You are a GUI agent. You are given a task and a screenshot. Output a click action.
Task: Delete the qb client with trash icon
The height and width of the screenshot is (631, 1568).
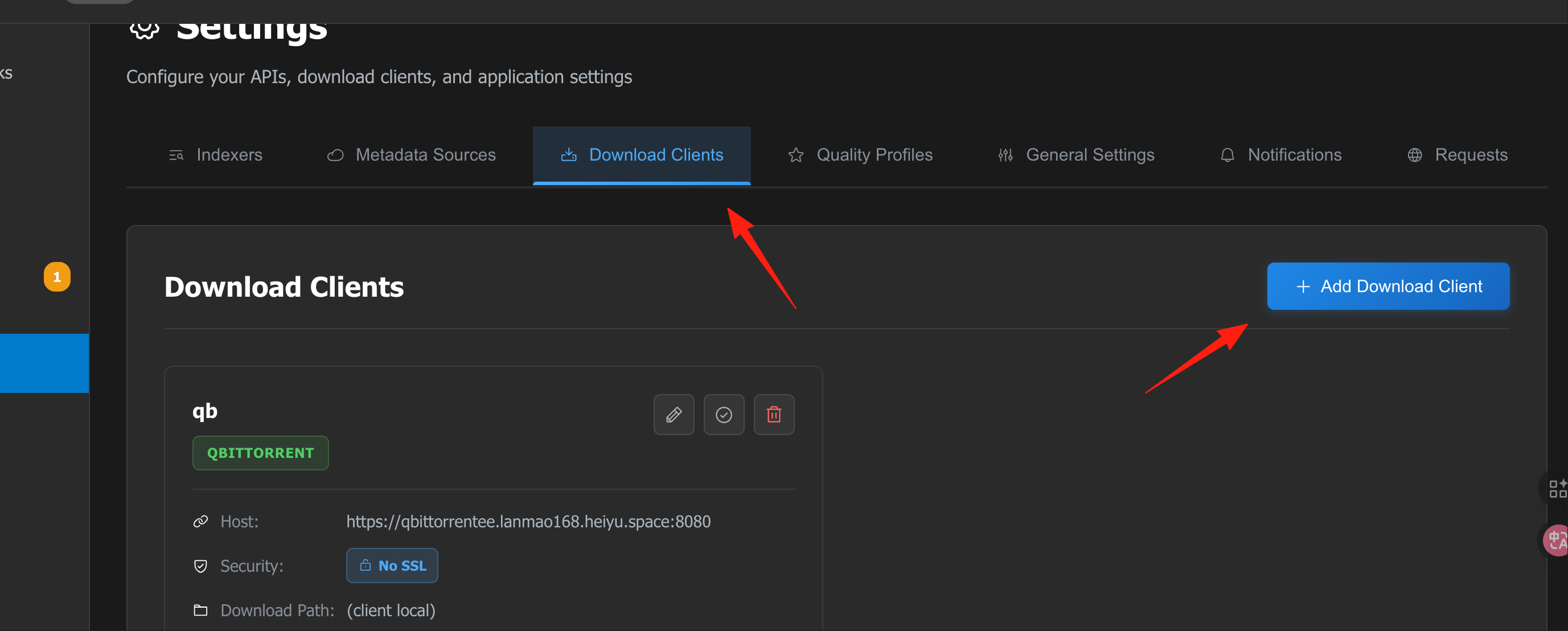[774, 415]
